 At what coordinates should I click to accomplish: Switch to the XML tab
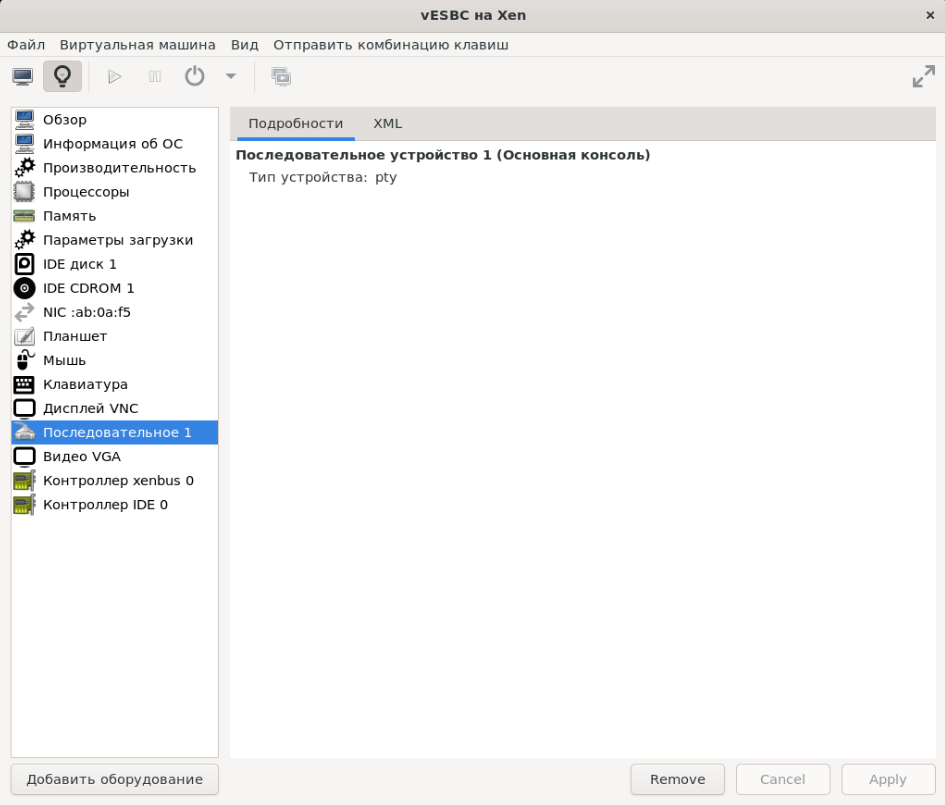coord(388,124)
